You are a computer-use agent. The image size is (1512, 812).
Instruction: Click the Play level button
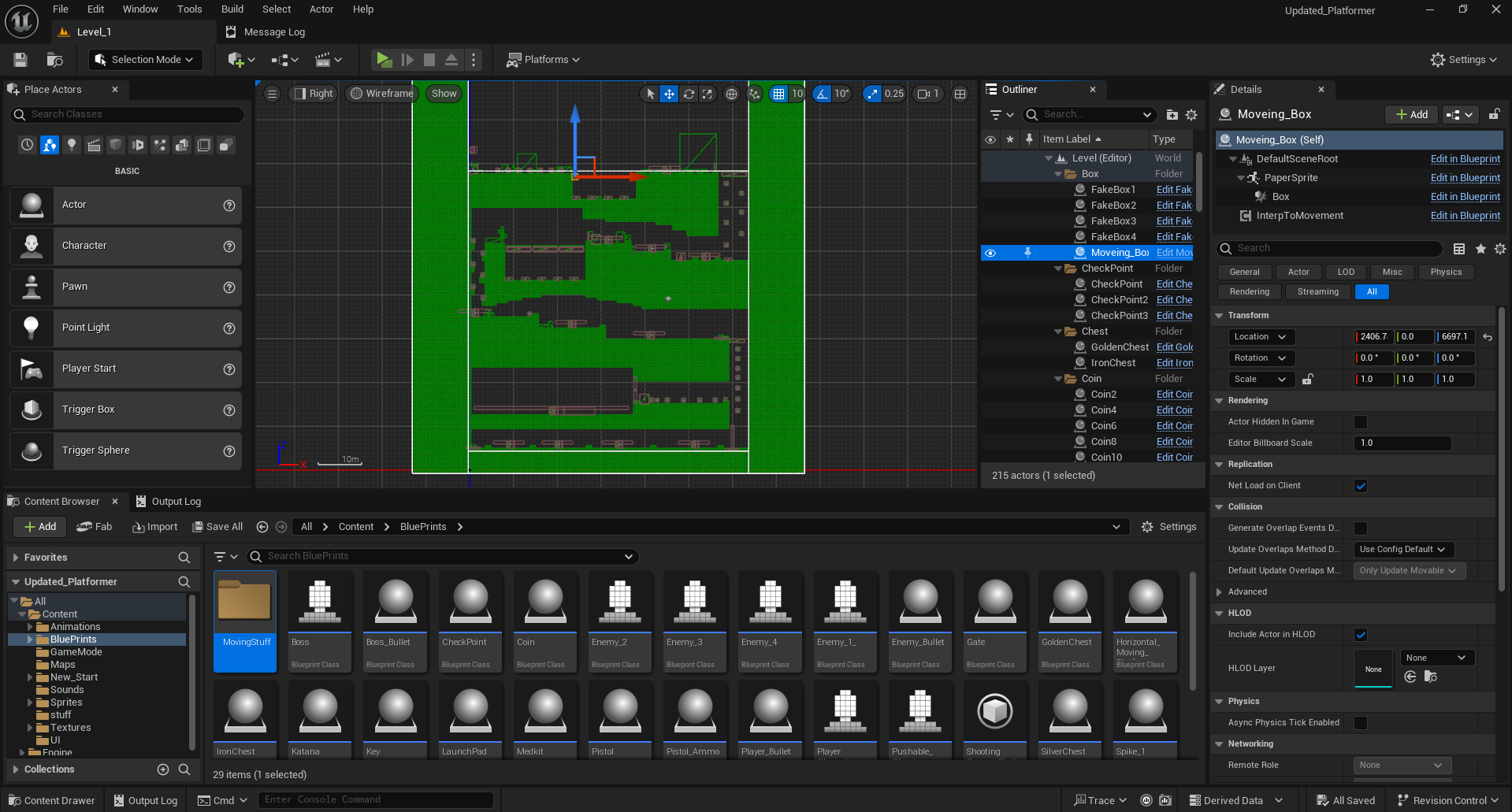[x=384, y=60]
